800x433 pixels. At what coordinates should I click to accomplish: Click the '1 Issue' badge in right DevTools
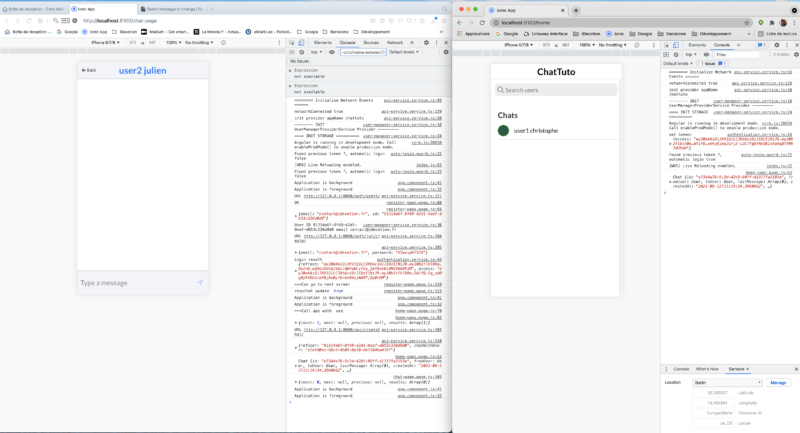[x=713, y=64]
